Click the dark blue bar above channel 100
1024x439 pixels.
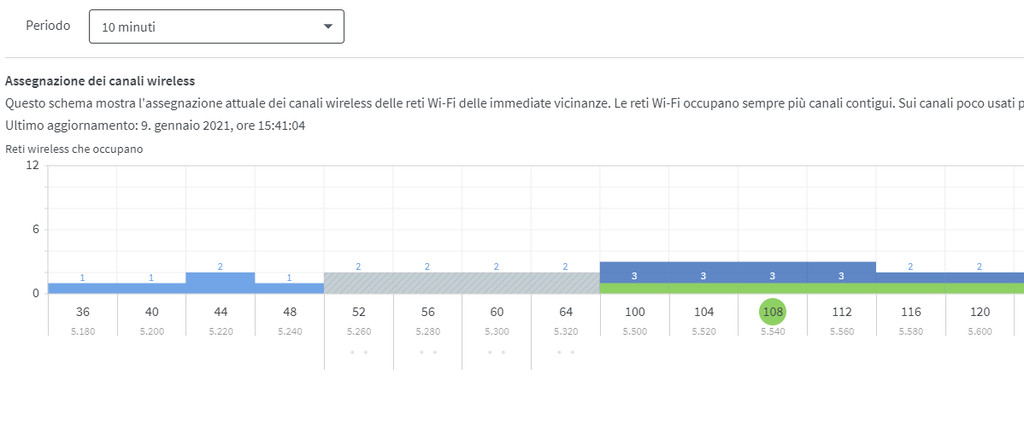click(x=635, y=273)
